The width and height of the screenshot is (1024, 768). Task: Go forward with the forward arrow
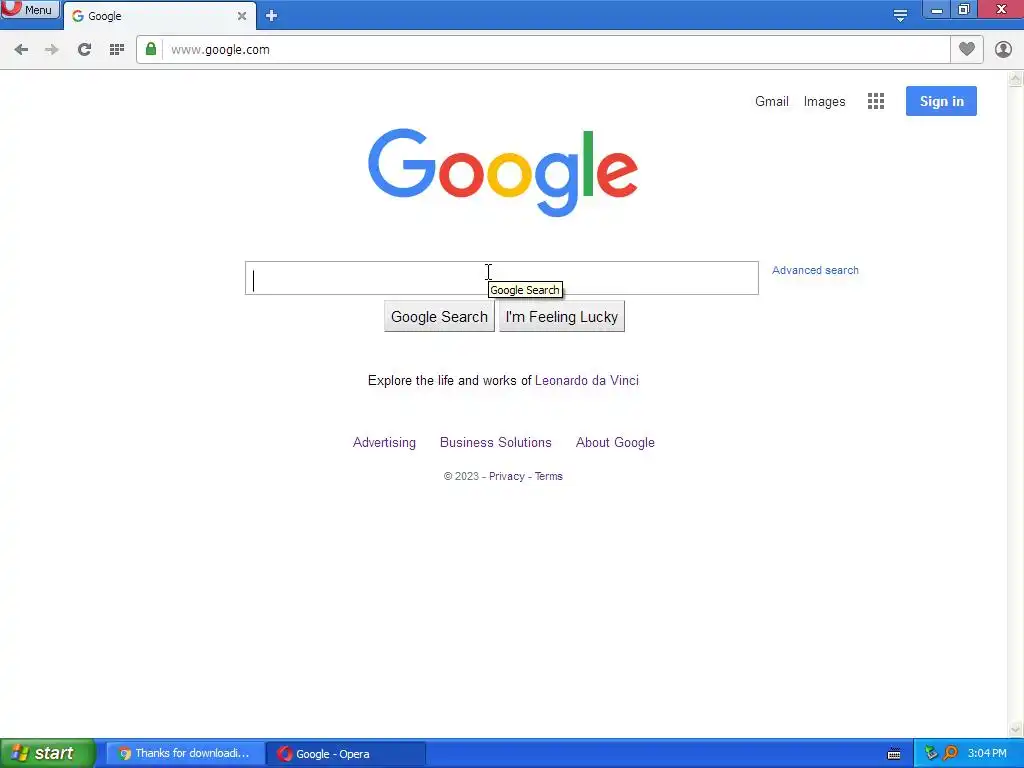click(52, 50)
